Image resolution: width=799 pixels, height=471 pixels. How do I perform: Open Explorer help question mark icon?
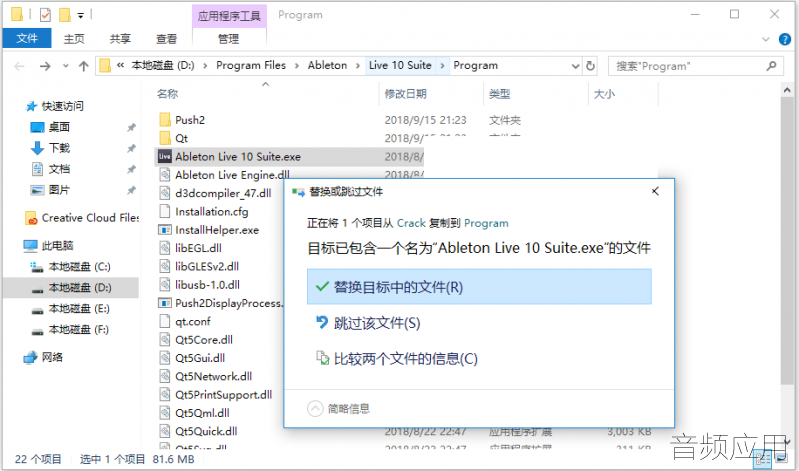pos(785,39)
